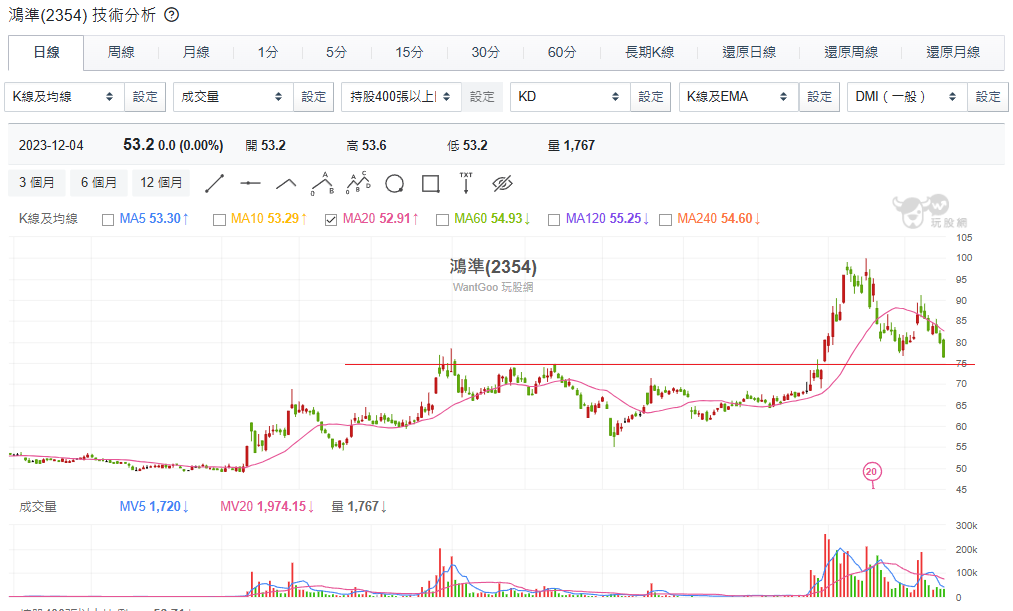The width and height of the screenshot is (1013, 611).
Task: Click the pink 20 marker on chart
Action: tap(872, 471)
